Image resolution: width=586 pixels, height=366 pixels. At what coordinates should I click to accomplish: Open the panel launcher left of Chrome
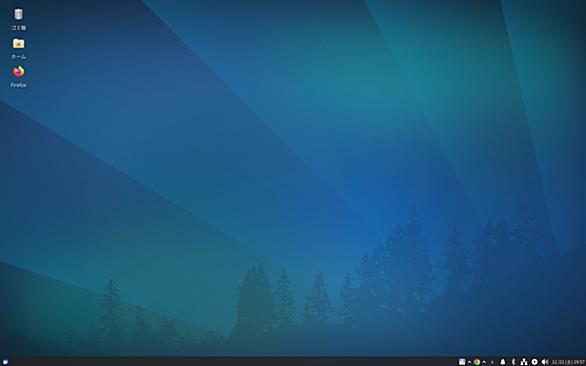point(462,362)
